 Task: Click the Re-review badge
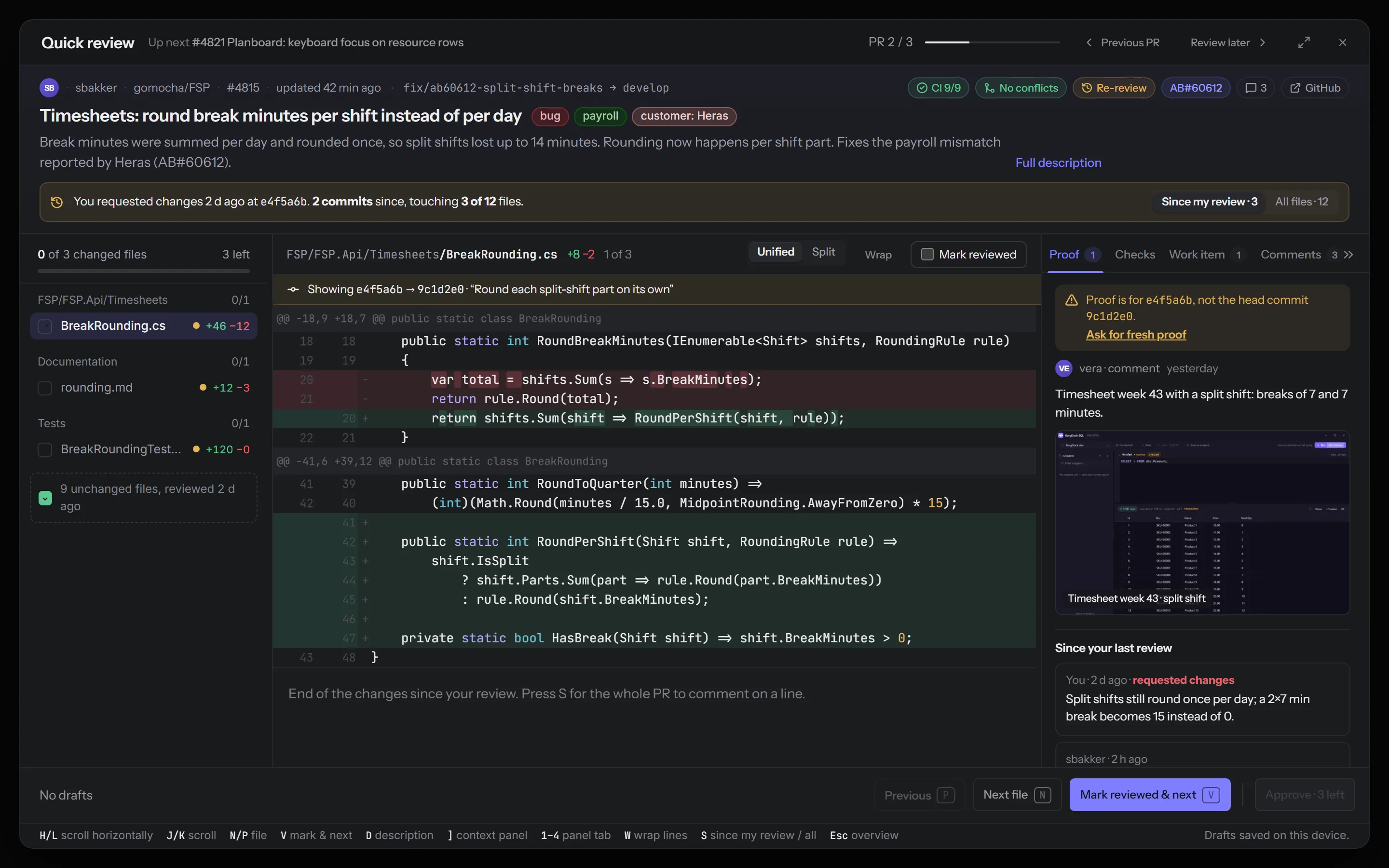(x=1114, y=88)
